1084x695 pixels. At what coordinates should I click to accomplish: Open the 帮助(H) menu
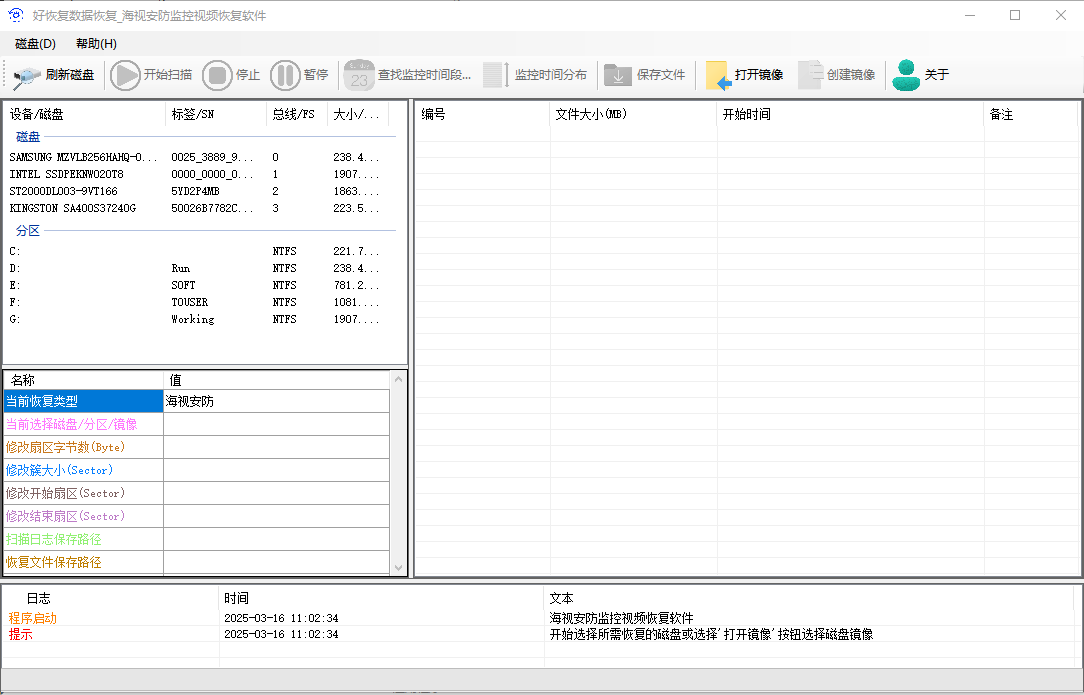tap(96, 44)
